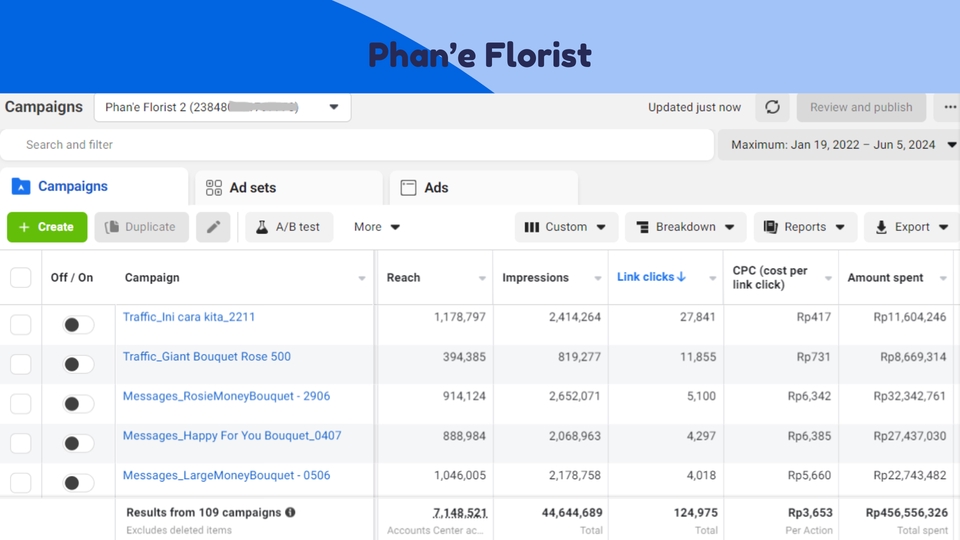Click Review and publish button

[x=861, y=107]
